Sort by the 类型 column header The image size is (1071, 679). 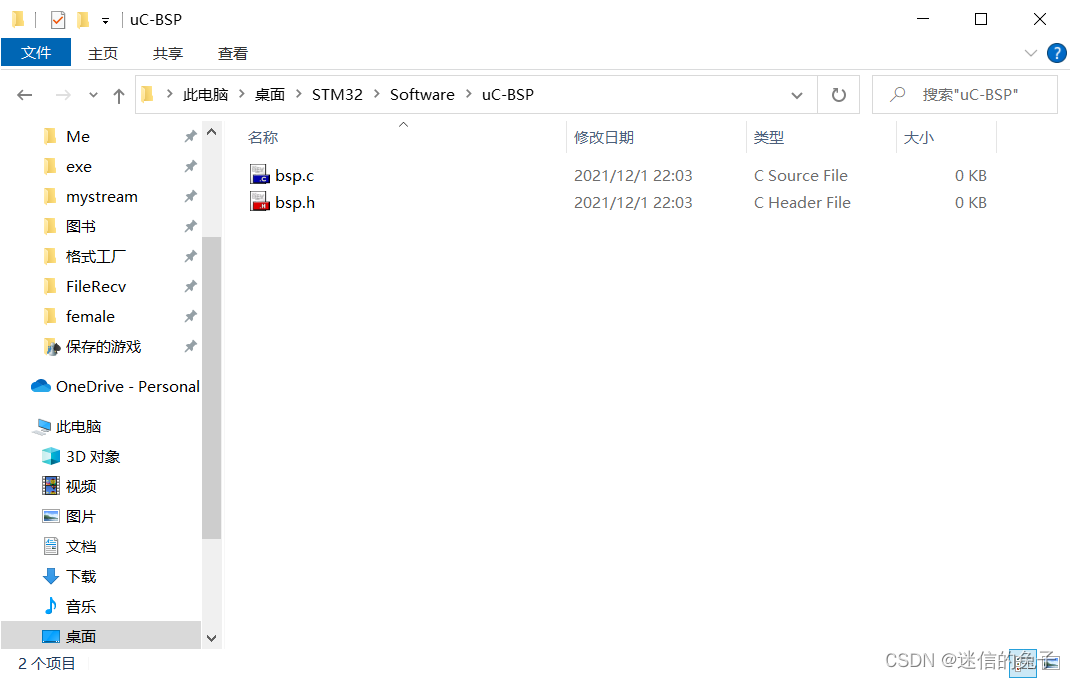point(768,137)
